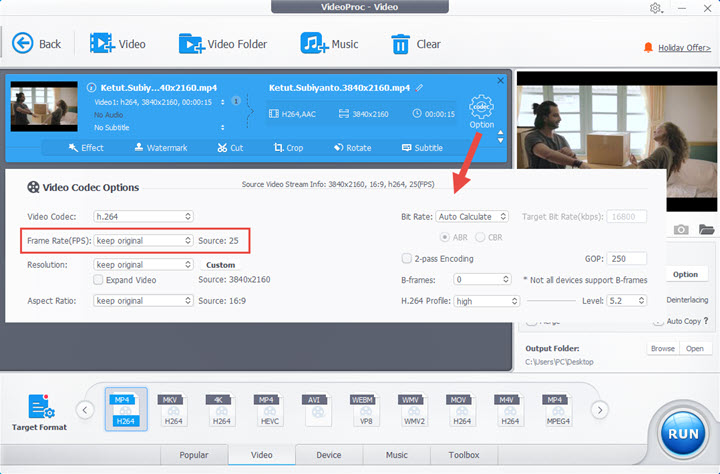
Task: Open Target Format settings
Action: tap(39, 412)
